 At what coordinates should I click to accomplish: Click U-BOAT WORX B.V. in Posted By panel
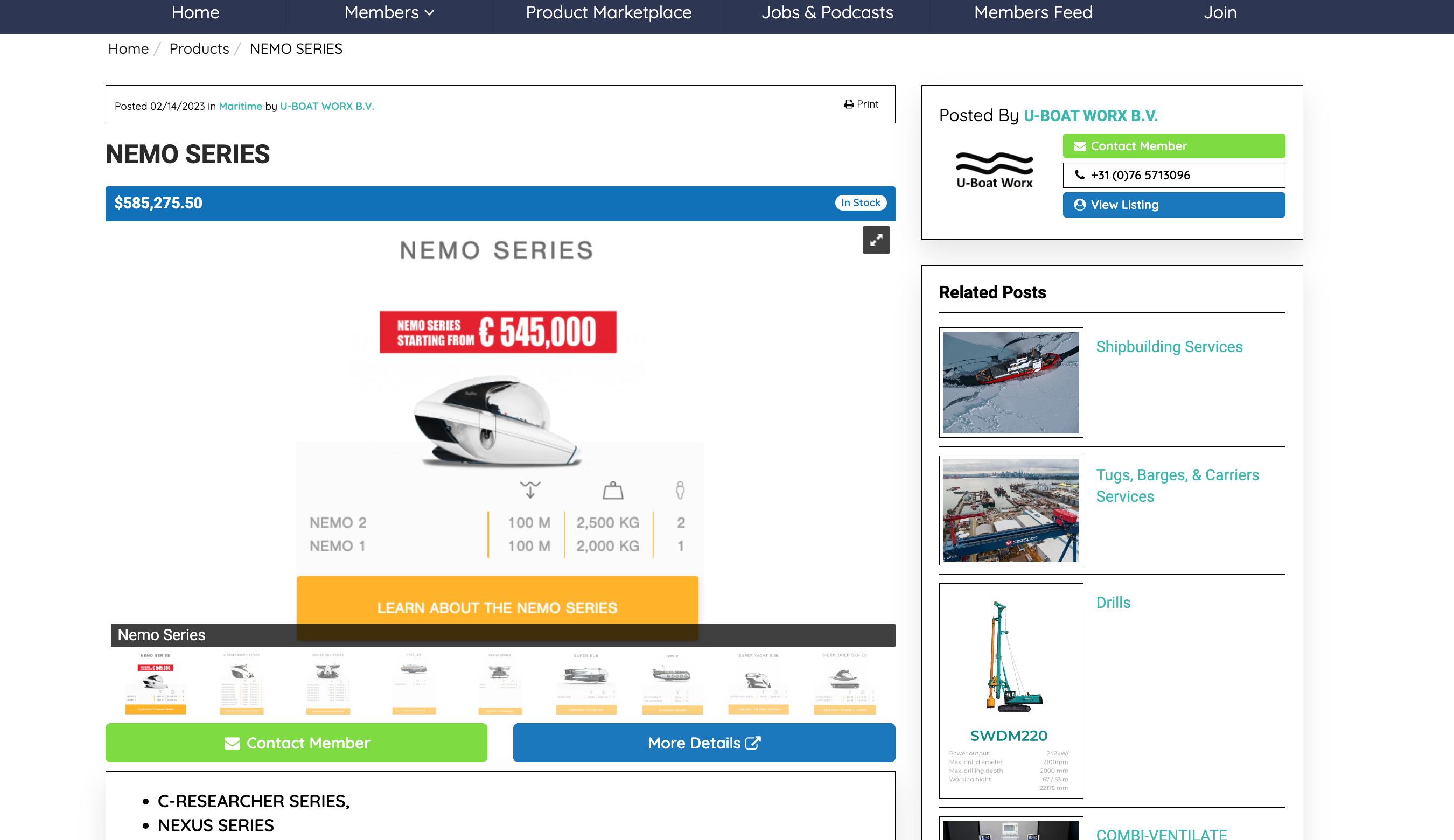pyautogui.click(x=1090, y=115)
